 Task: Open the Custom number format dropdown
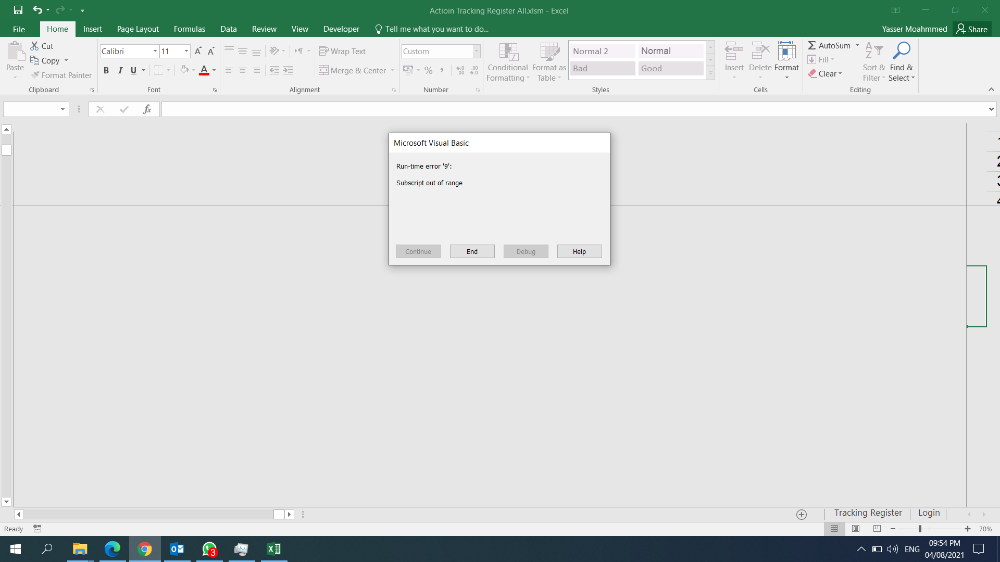tap(476, 51)
